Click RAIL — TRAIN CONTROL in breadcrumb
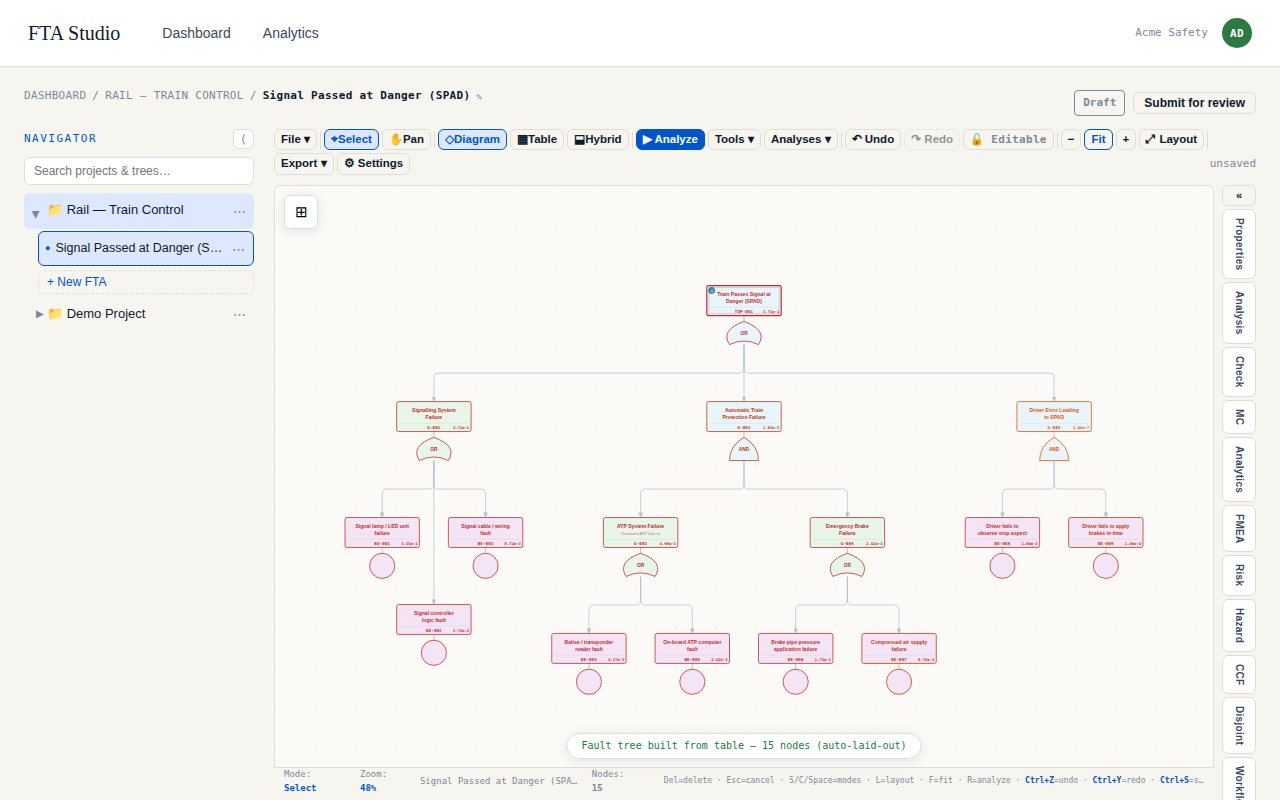 [174, 95]
